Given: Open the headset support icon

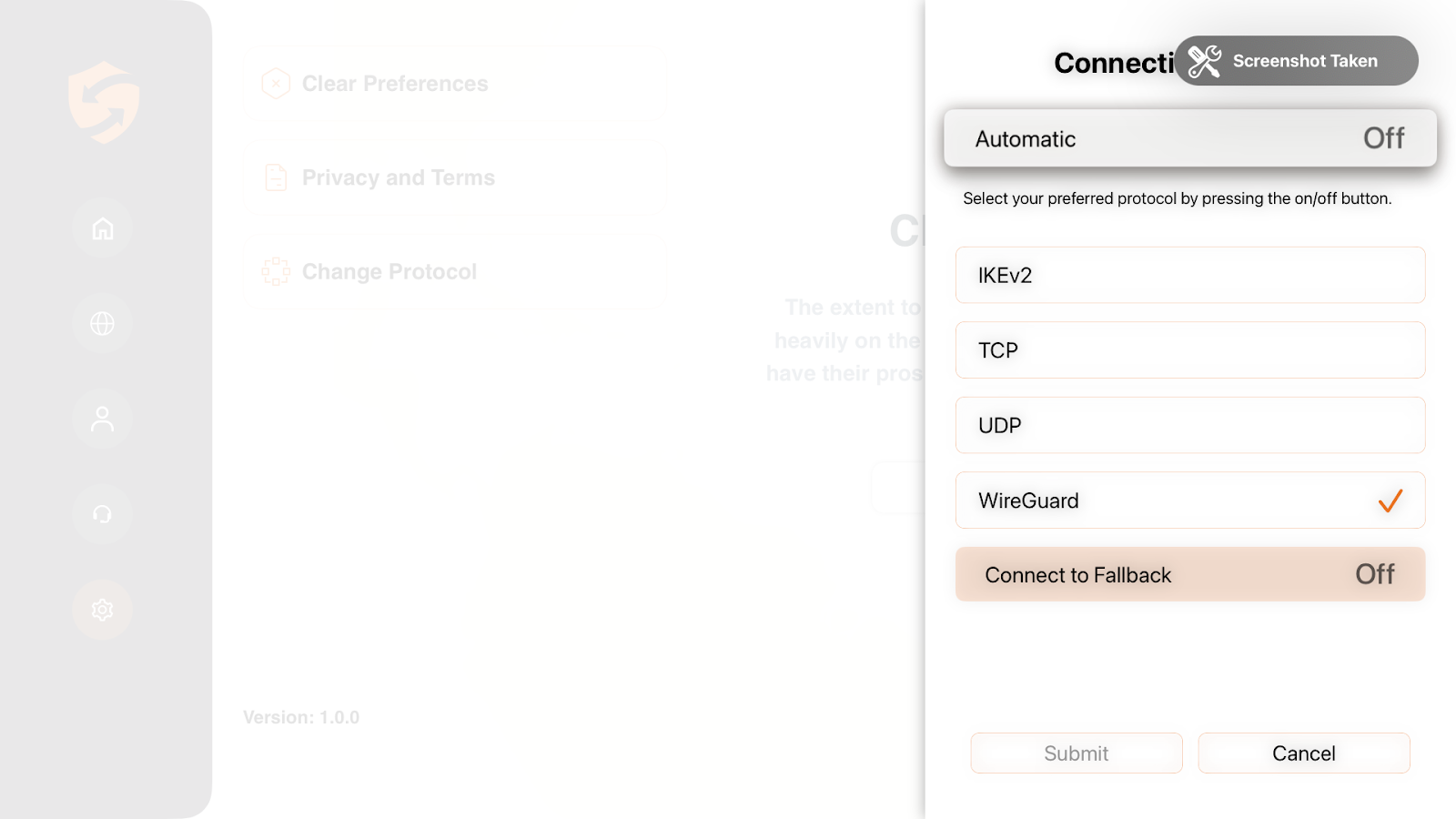Looking at the screenshot, I should 103,514.
